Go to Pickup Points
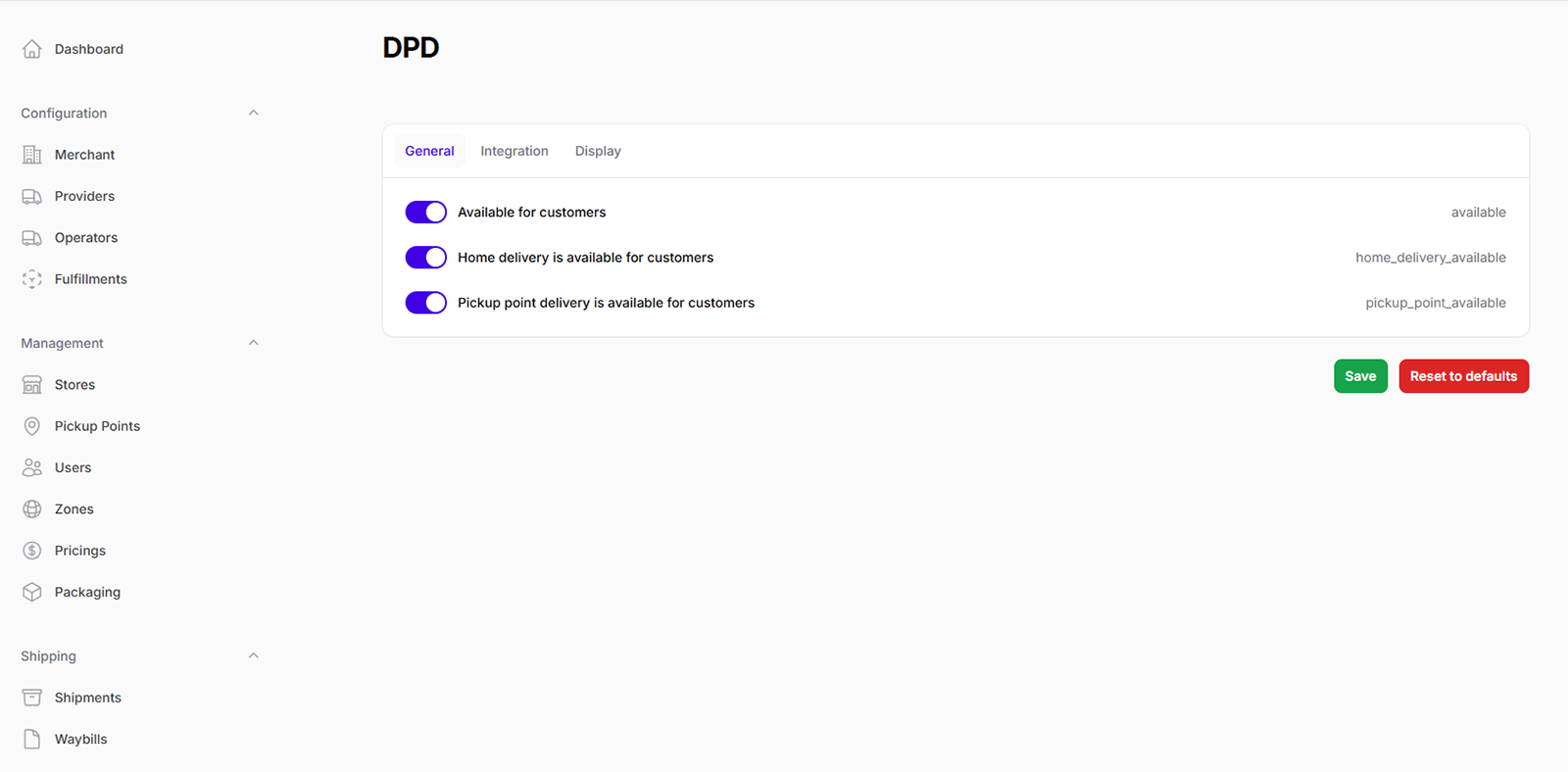Screen dimensions: 1568x772 pyautogui.click(x=97, y=426)
